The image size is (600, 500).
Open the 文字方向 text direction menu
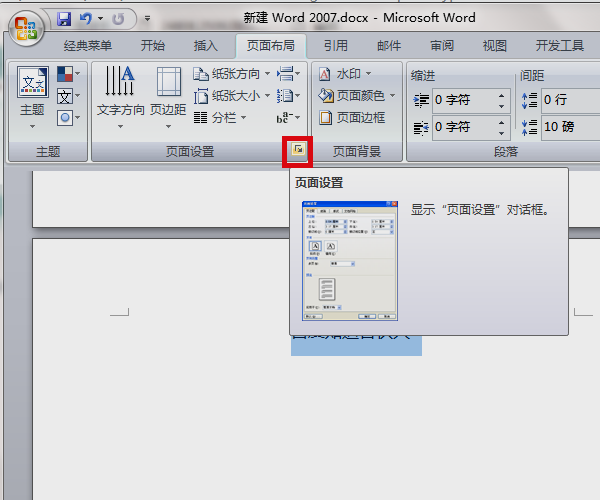click(x=120, y=98)
